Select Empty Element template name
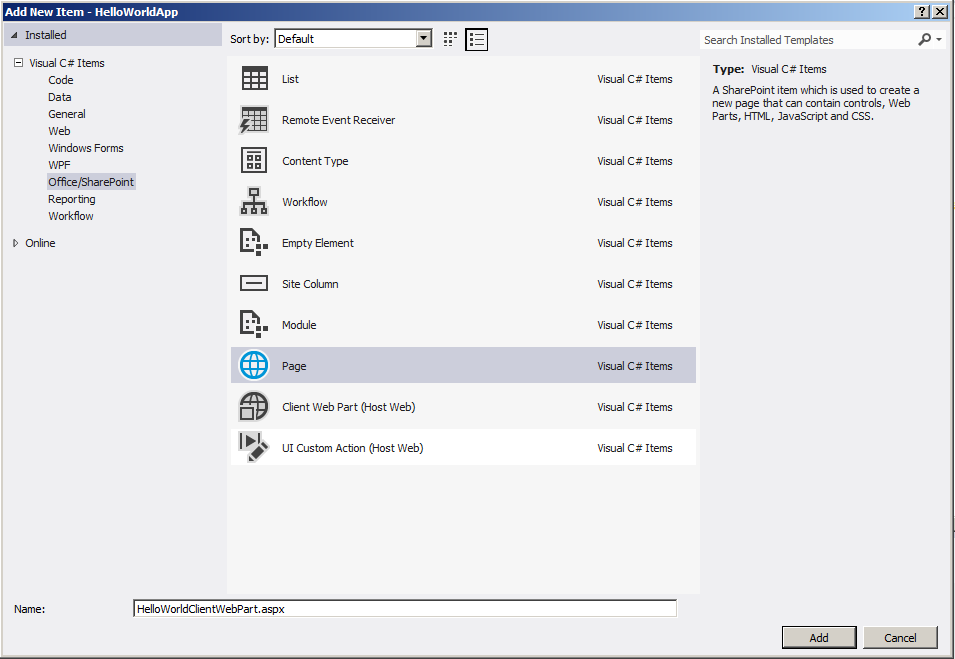The image size is (955, 659). 318,243
